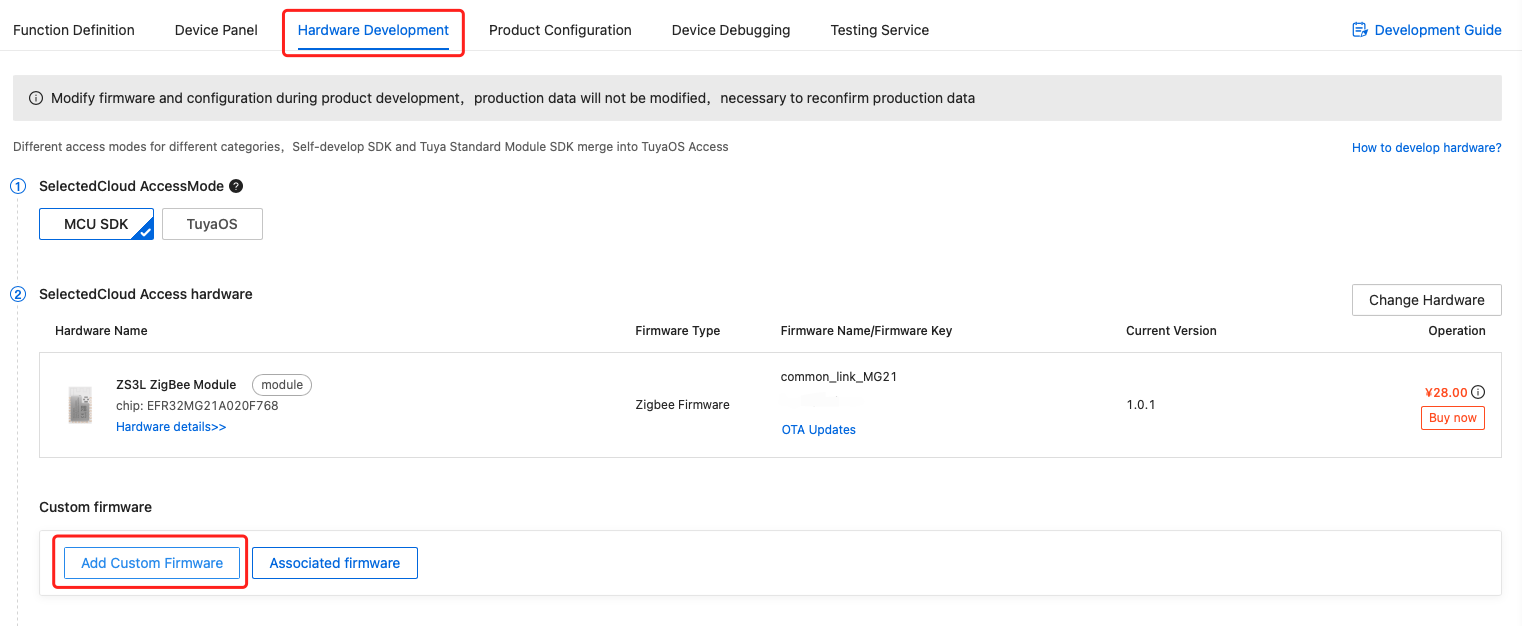The height and width of the screenshot is (626, 1522).
Task: Click the 1.0.1 current version value
Action: tap(1140, 405)
